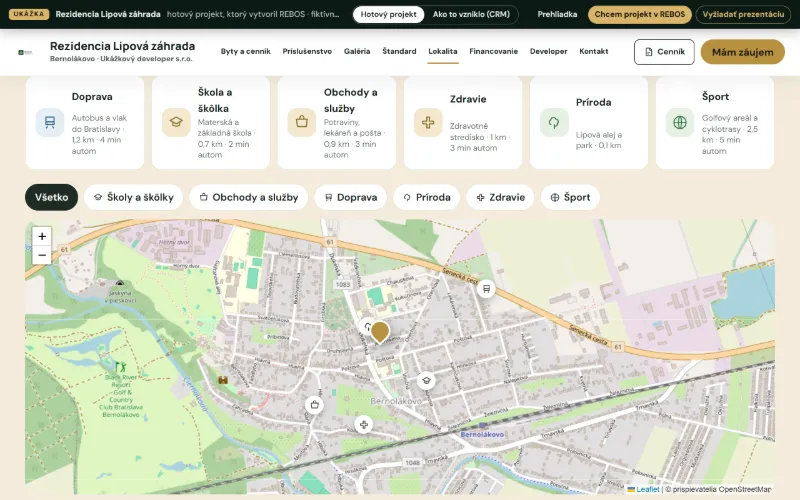Click the health cross marker on the map
This screenshot has height=500, width=800.
(364, 424)
